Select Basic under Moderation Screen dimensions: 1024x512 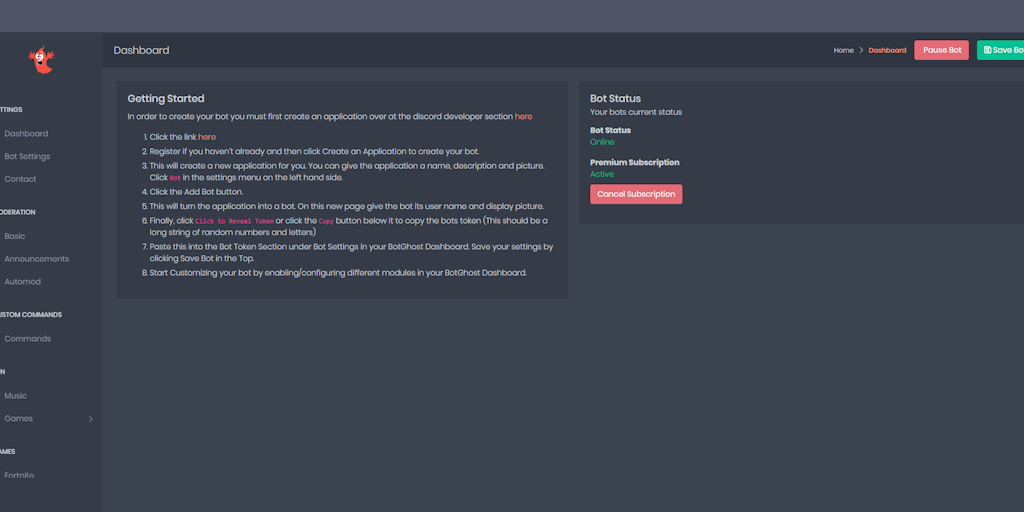coord(15,236)
